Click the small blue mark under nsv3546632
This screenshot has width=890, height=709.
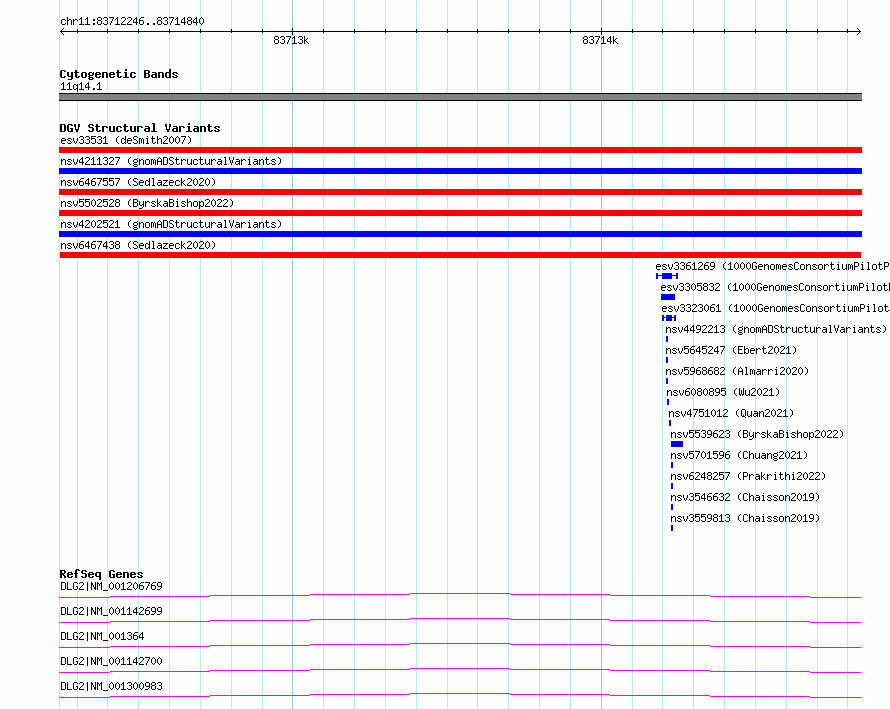(672, 507)
